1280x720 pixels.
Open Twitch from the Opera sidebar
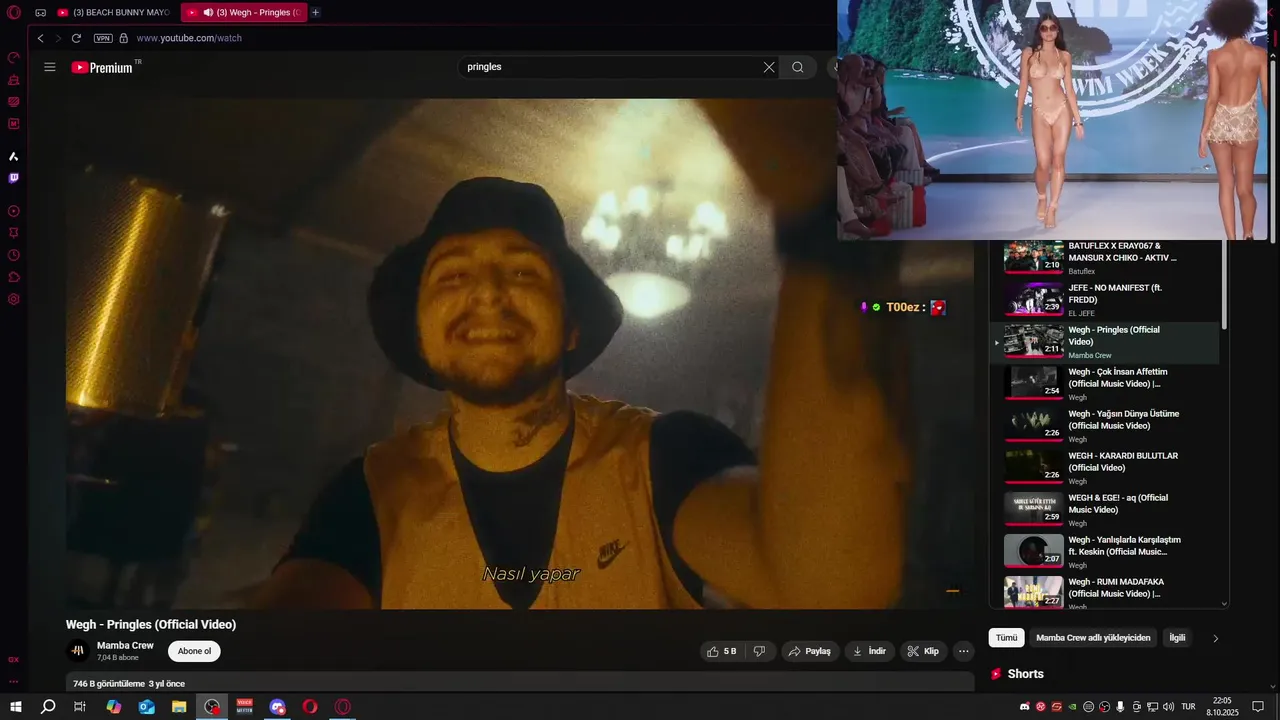14,178
